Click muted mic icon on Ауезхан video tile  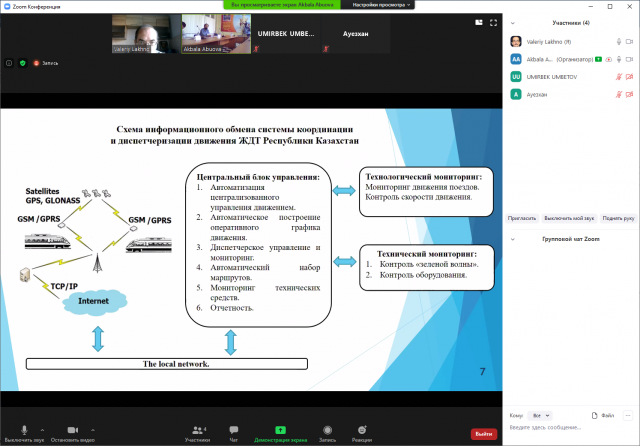tap(326, 49)
